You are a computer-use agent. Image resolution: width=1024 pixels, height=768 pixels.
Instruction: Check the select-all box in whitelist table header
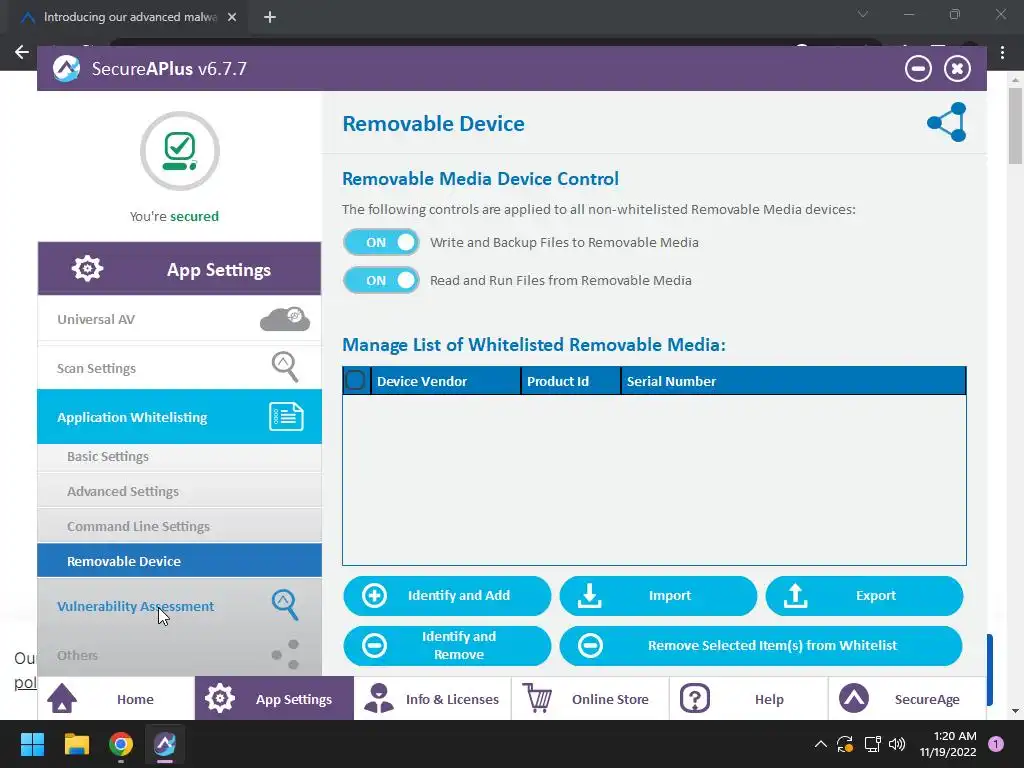[355, 380]
